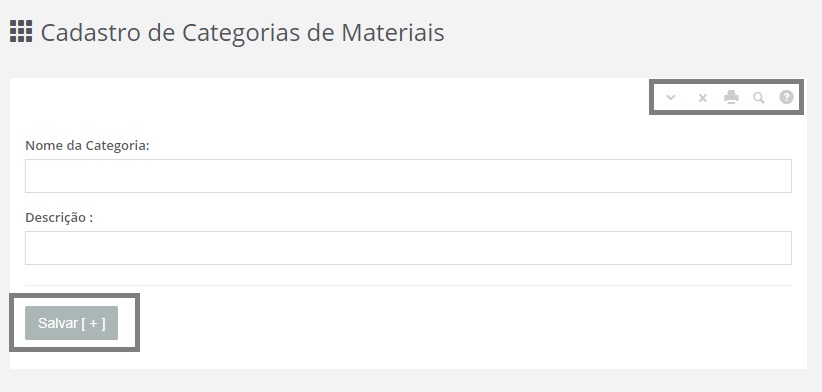Click the Cadastro de Categorias de Materiais heading
Screen dimensions: 822x392
pos(242,32)
